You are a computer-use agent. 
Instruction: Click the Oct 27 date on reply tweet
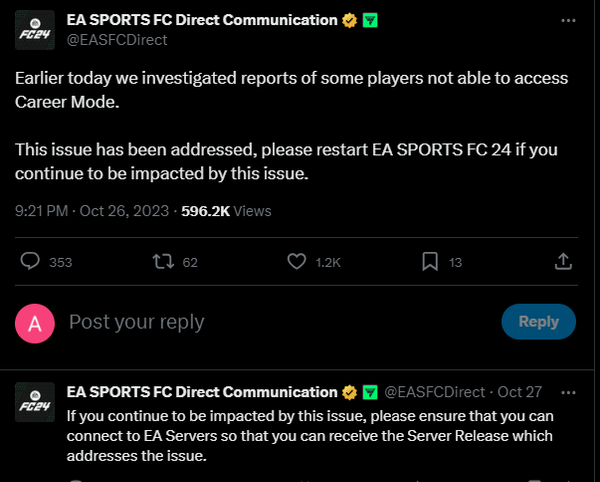(x=519, y=391)
